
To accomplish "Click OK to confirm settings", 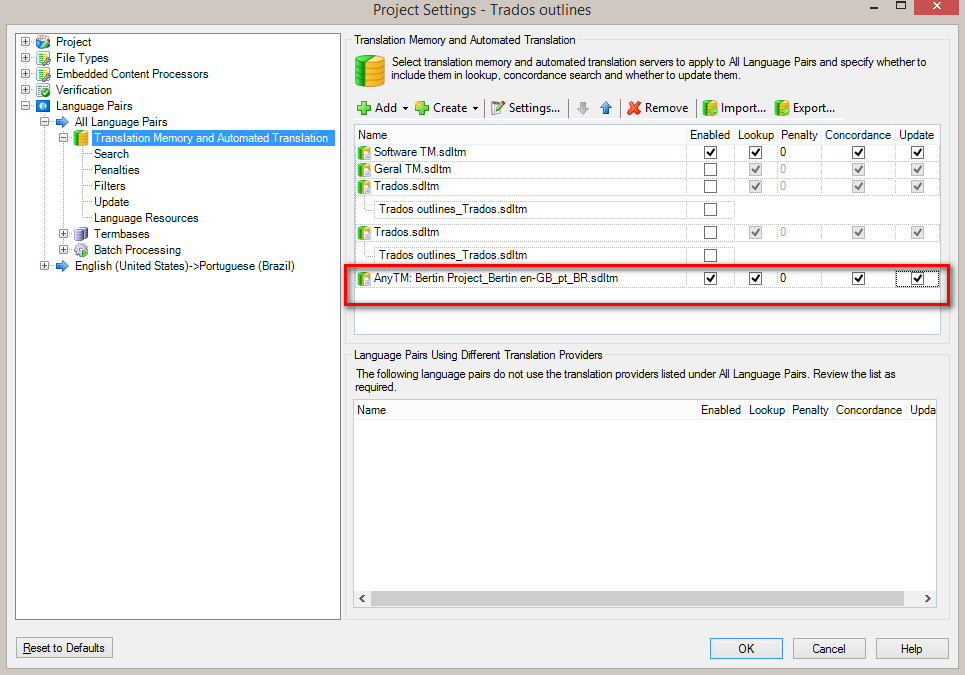I will click(746, 649).
